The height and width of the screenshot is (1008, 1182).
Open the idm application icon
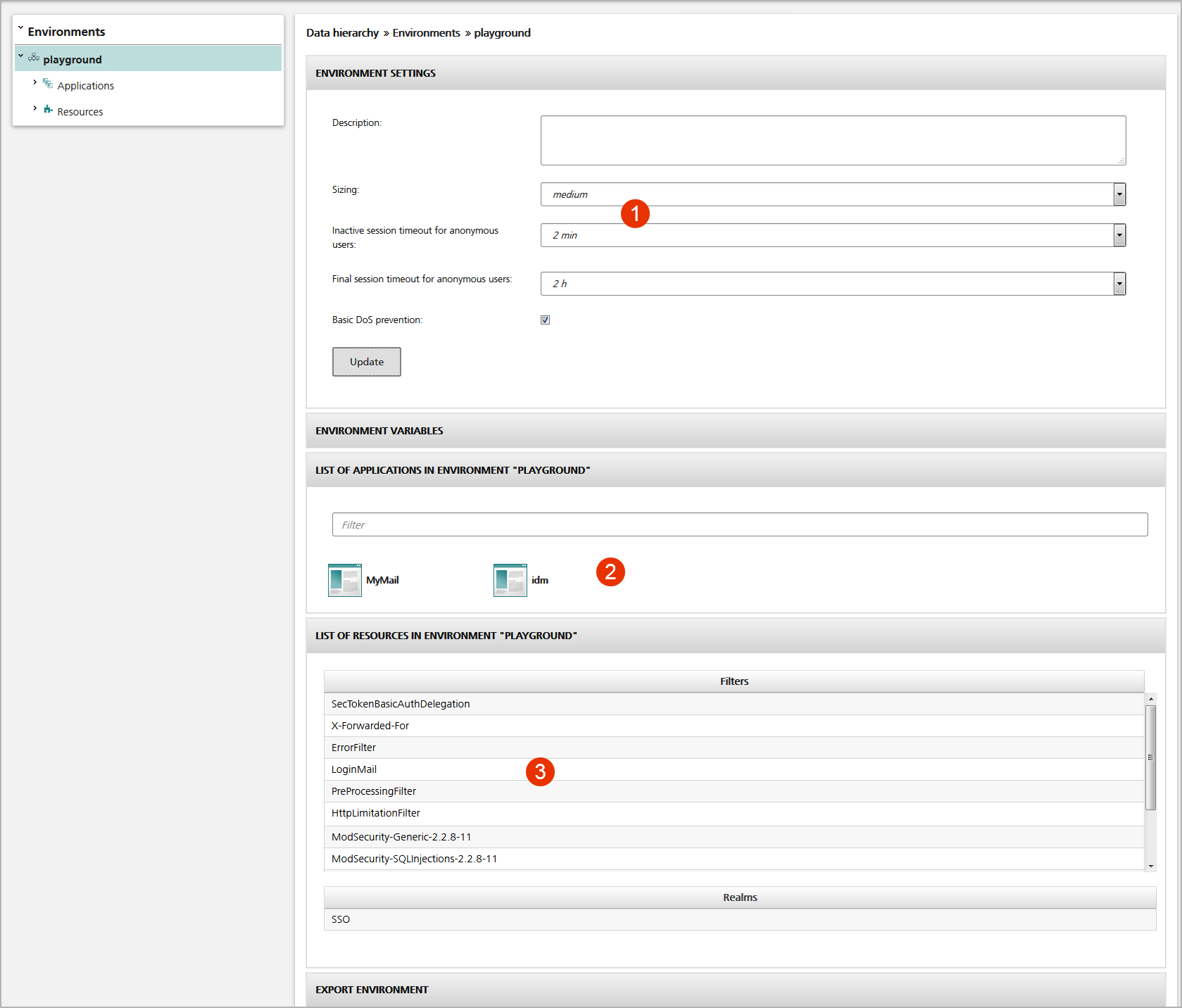[510, 580]
